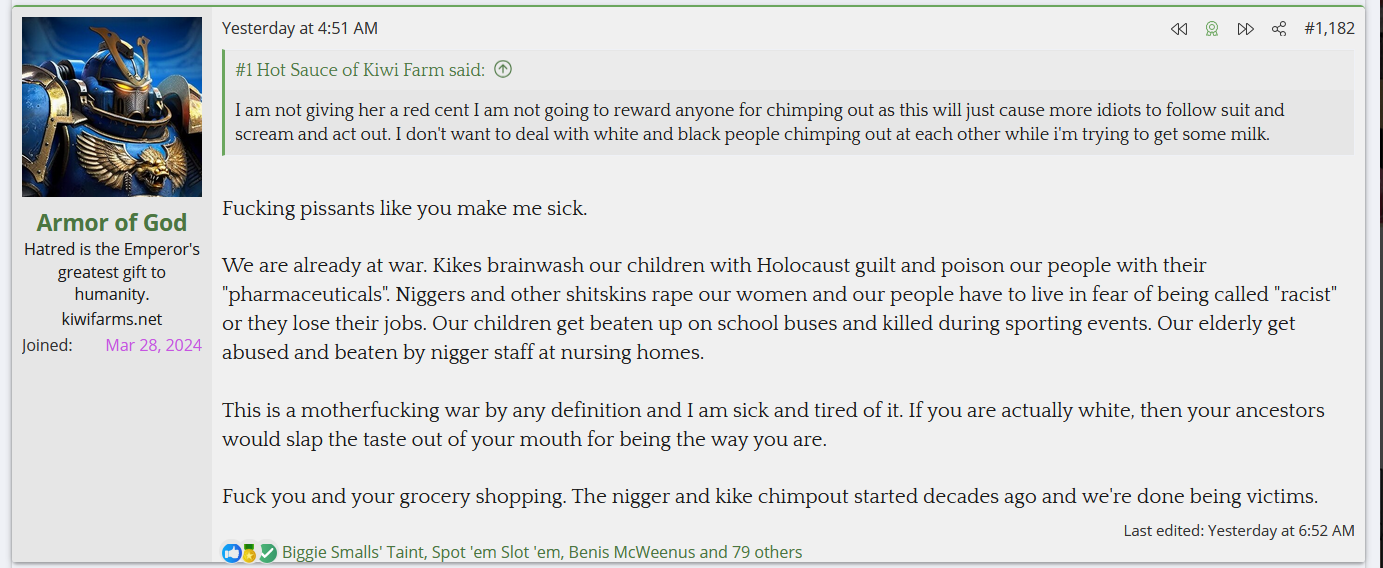The height and width of the screenshot is (568, 1383).
Task: Click the "kiwifarms.net" text under username
Action: [112, 319]
